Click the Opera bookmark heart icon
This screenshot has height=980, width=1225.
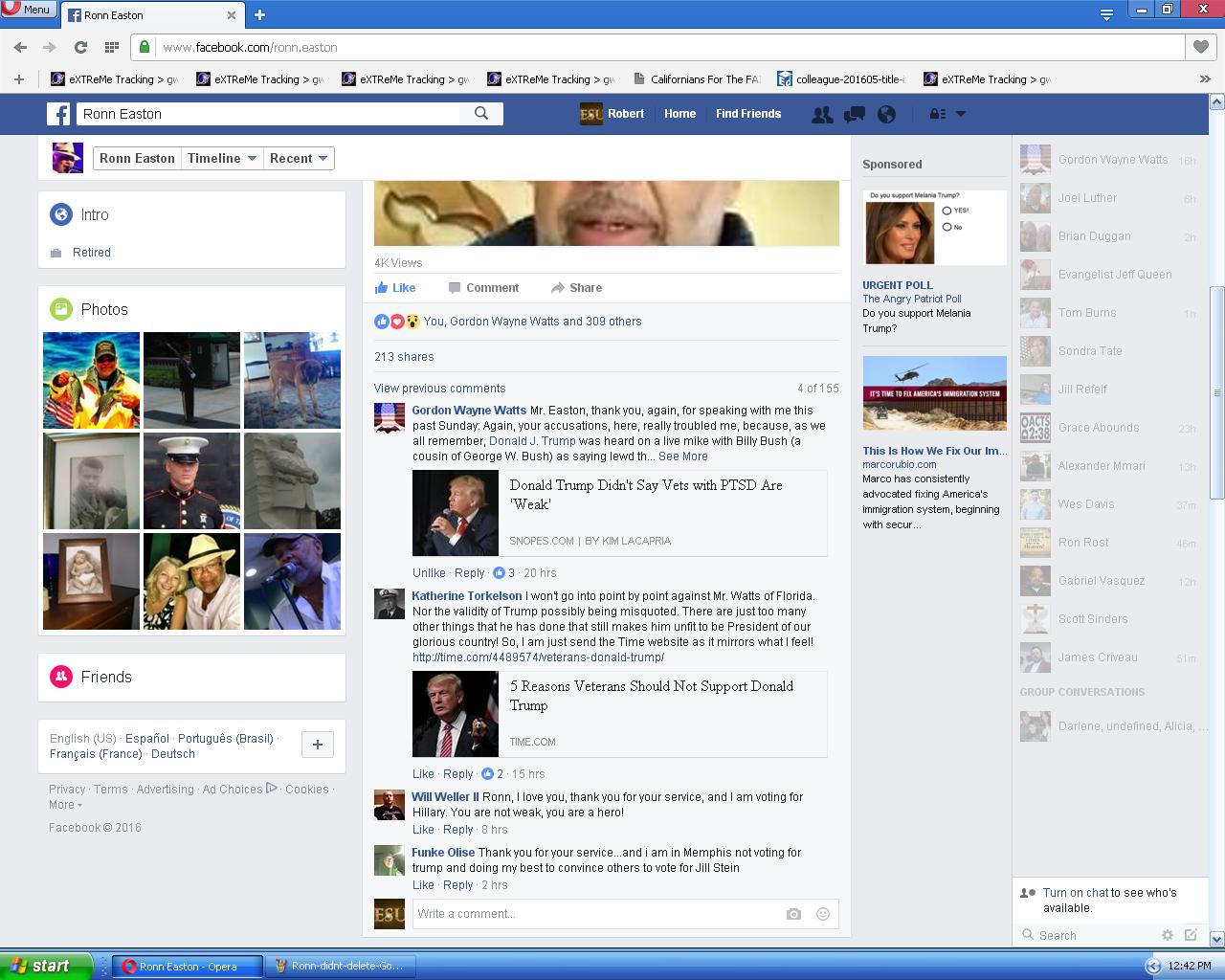pos(1200,47)
